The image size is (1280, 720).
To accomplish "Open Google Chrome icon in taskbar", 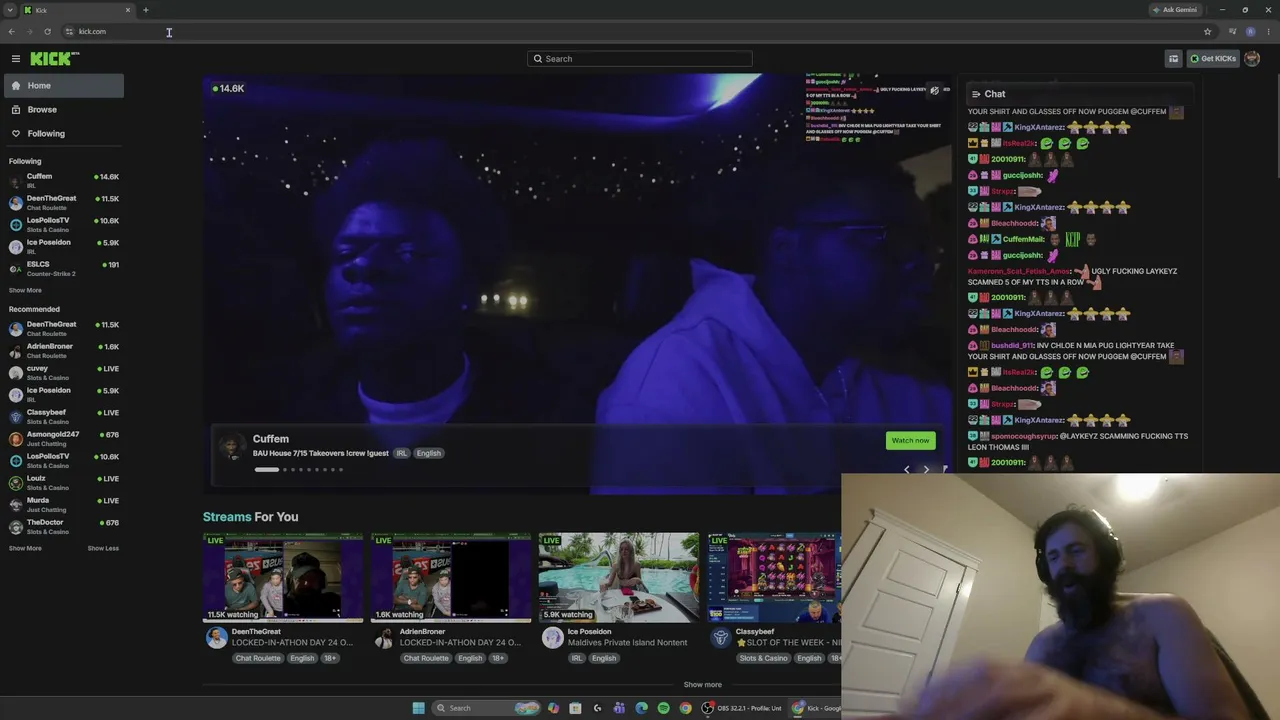I will coord(685,708).
